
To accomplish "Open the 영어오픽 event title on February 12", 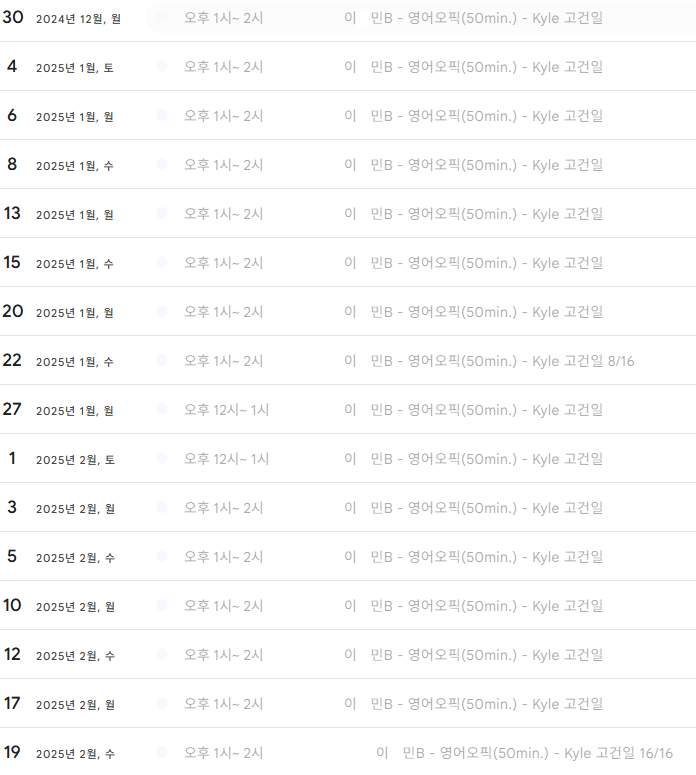I will (486, 655).
